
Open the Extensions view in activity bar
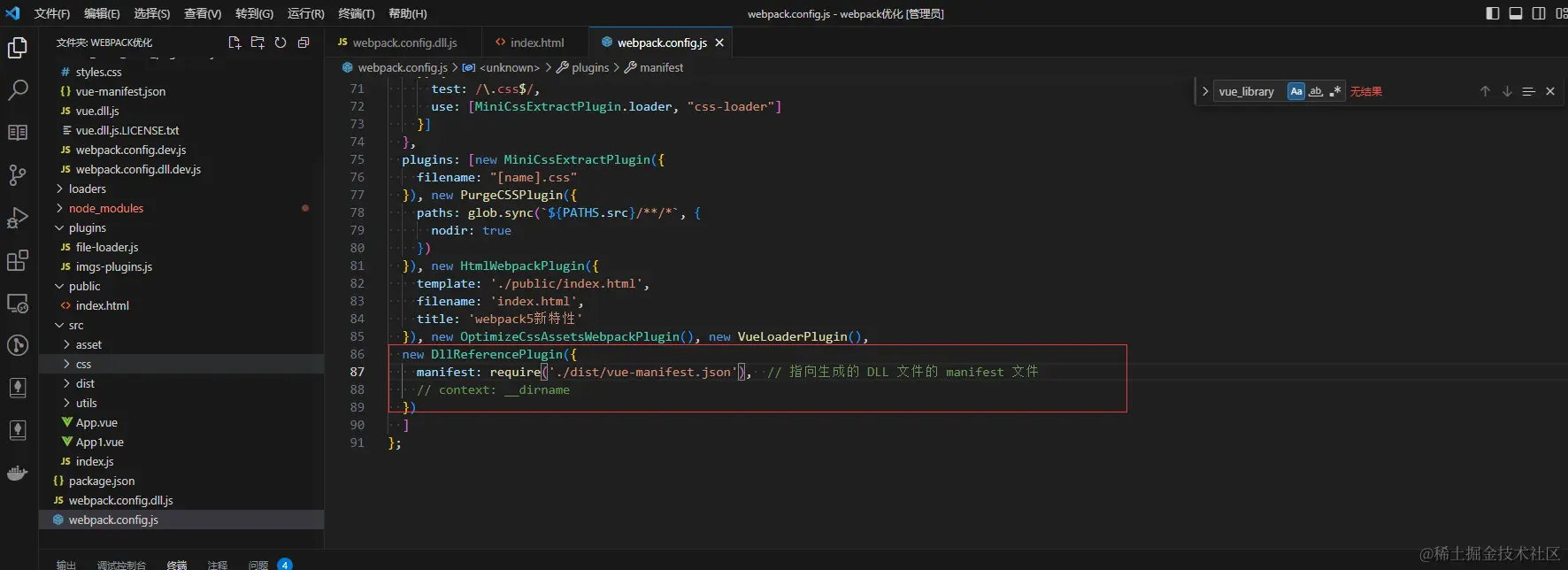pos(18,260)
